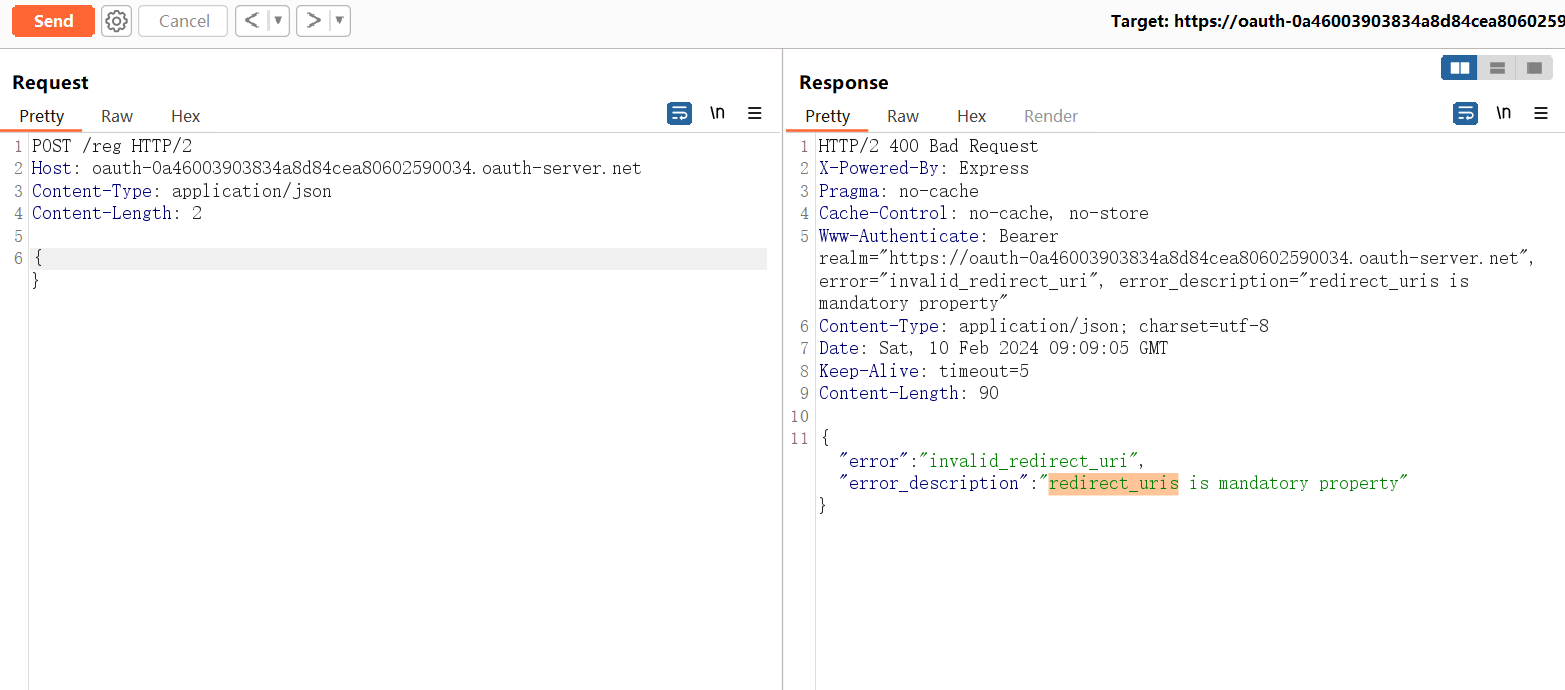The image size is (1565, 690).
Task: Switch to Raw tab in Request panel
Action: click(117, 116)
